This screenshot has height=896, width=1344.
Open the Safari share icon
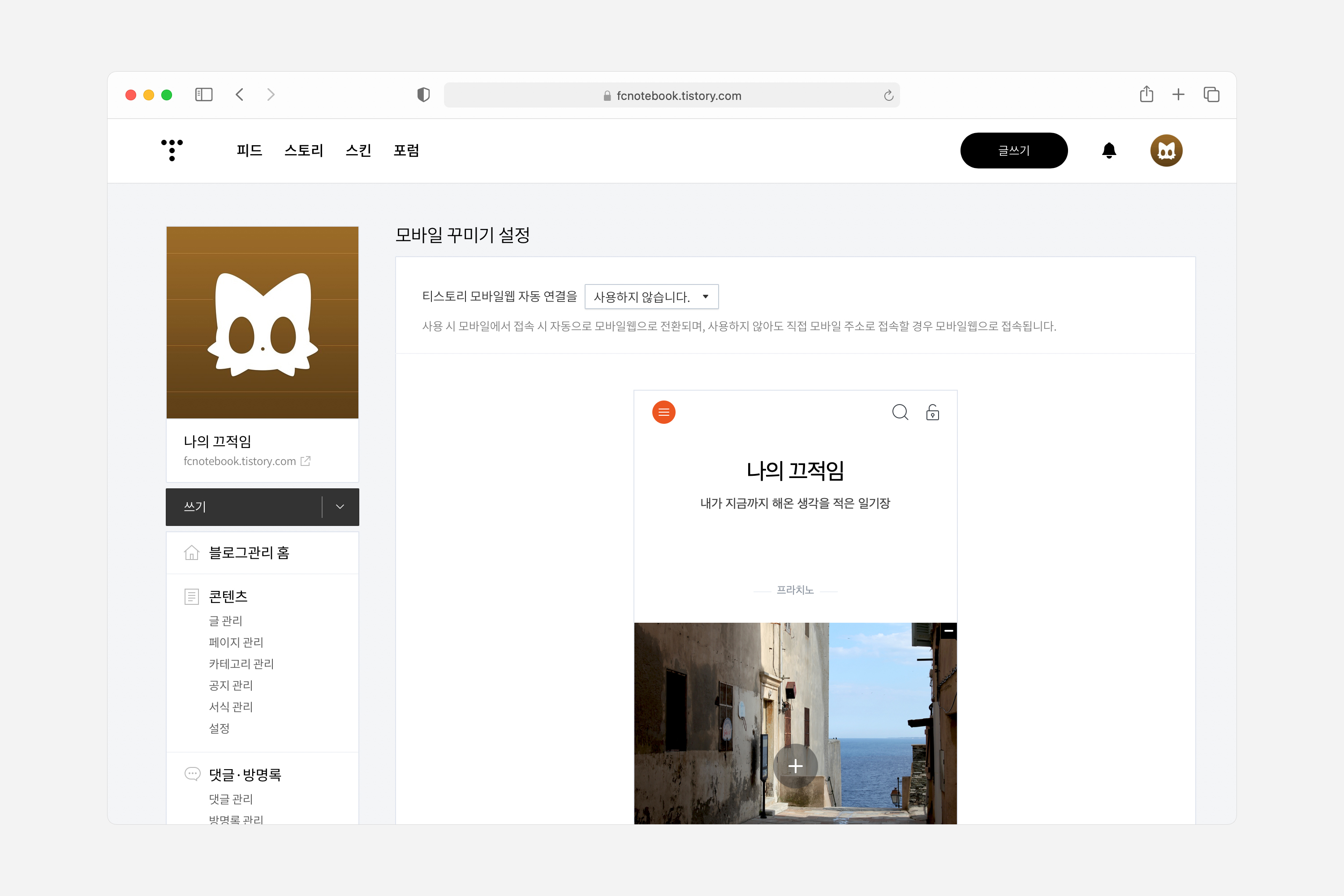point(1146,95)
